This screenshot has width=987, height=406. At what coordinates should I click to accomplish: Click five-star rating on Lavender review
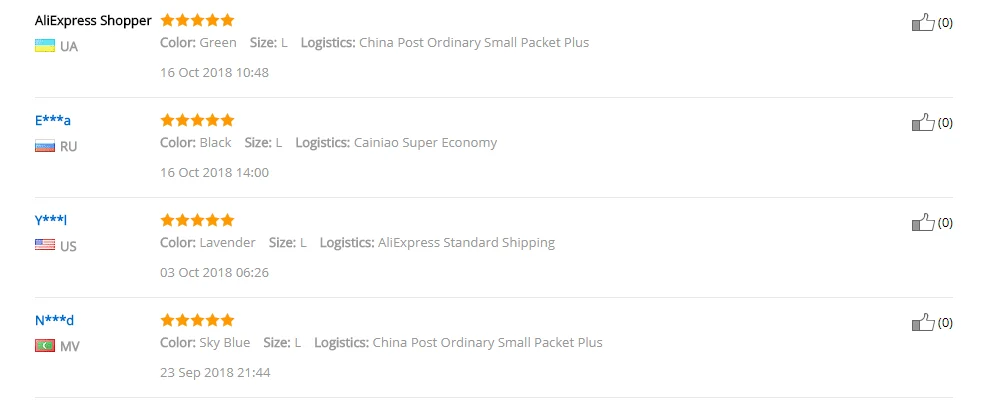click(197, 220)
